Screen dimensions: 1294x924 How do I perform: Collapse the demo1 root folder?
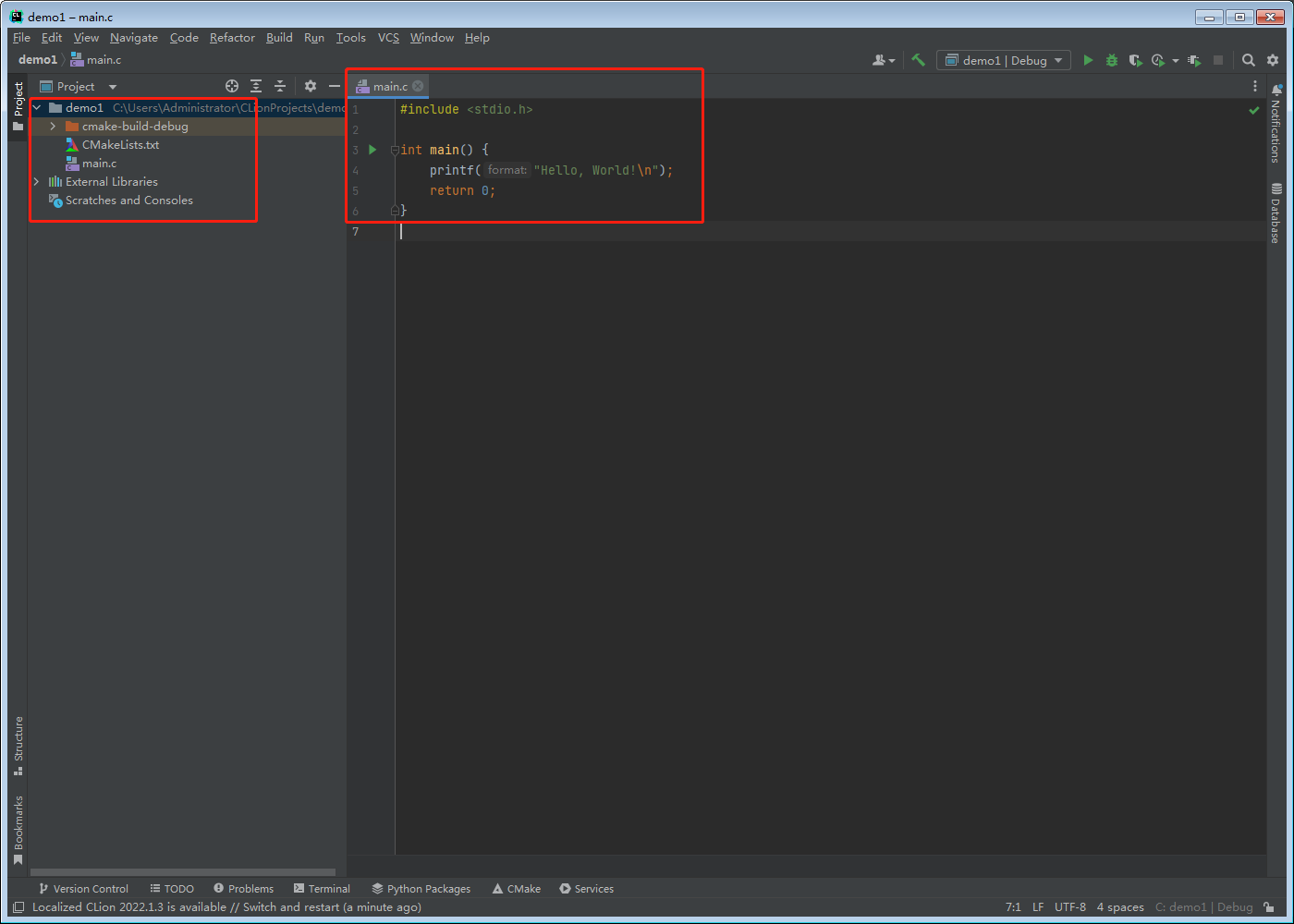click(37, 108)
